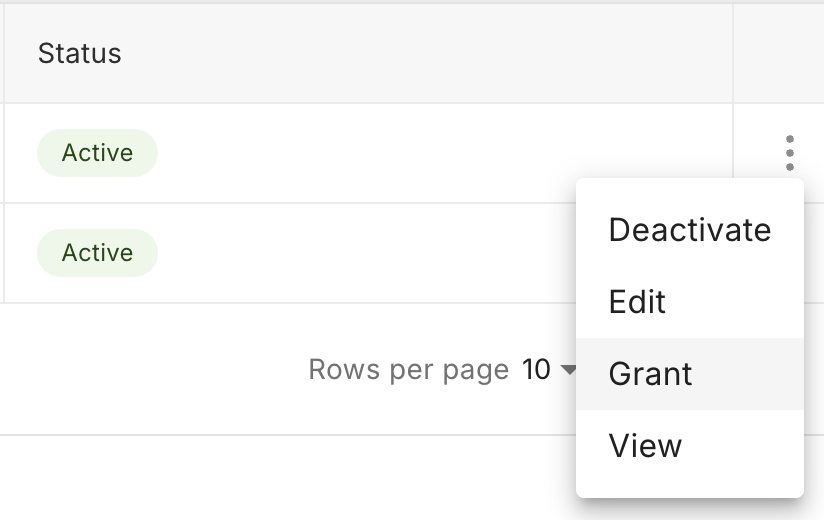
Task: Sort by the Status column header
Action: (80, 53)
